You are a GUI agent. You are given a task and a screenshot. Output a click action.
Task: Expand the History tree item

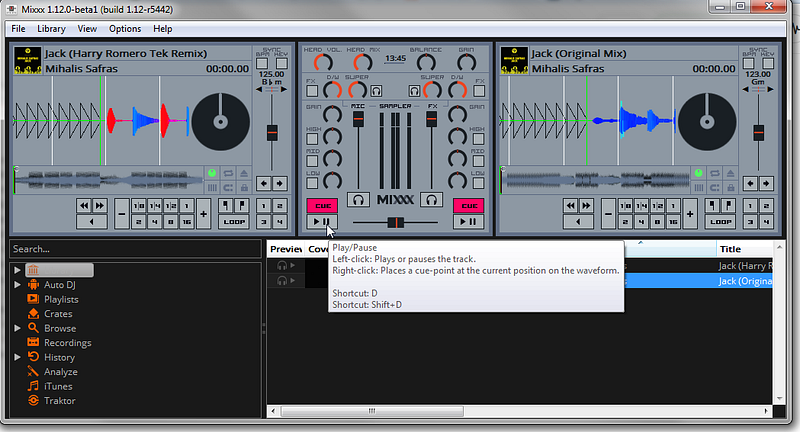click(17, 357)
